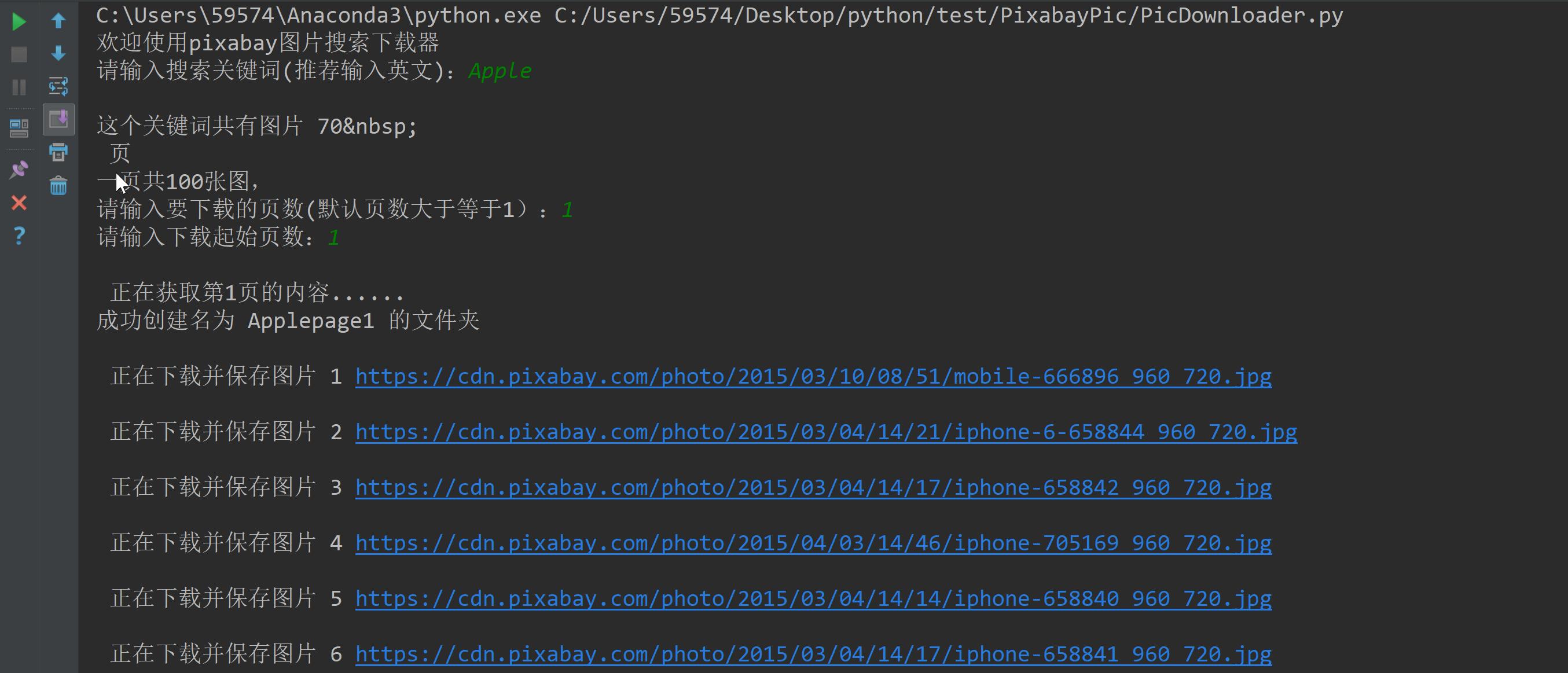The image size is (1568, 673).
Task: Click the '正在下载并保存图片 4' label
Action: pyautogui.click(x=226, y=543)
